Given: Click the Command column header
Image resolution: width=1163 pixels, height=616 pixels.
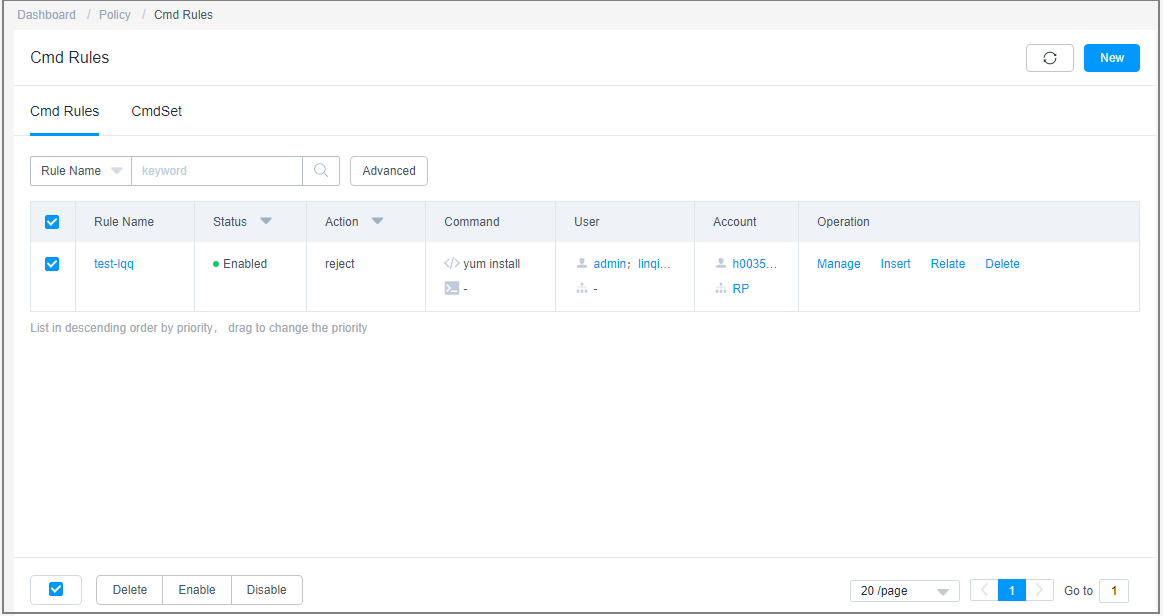Looking at the screenshot, I should tap(472, 222).
